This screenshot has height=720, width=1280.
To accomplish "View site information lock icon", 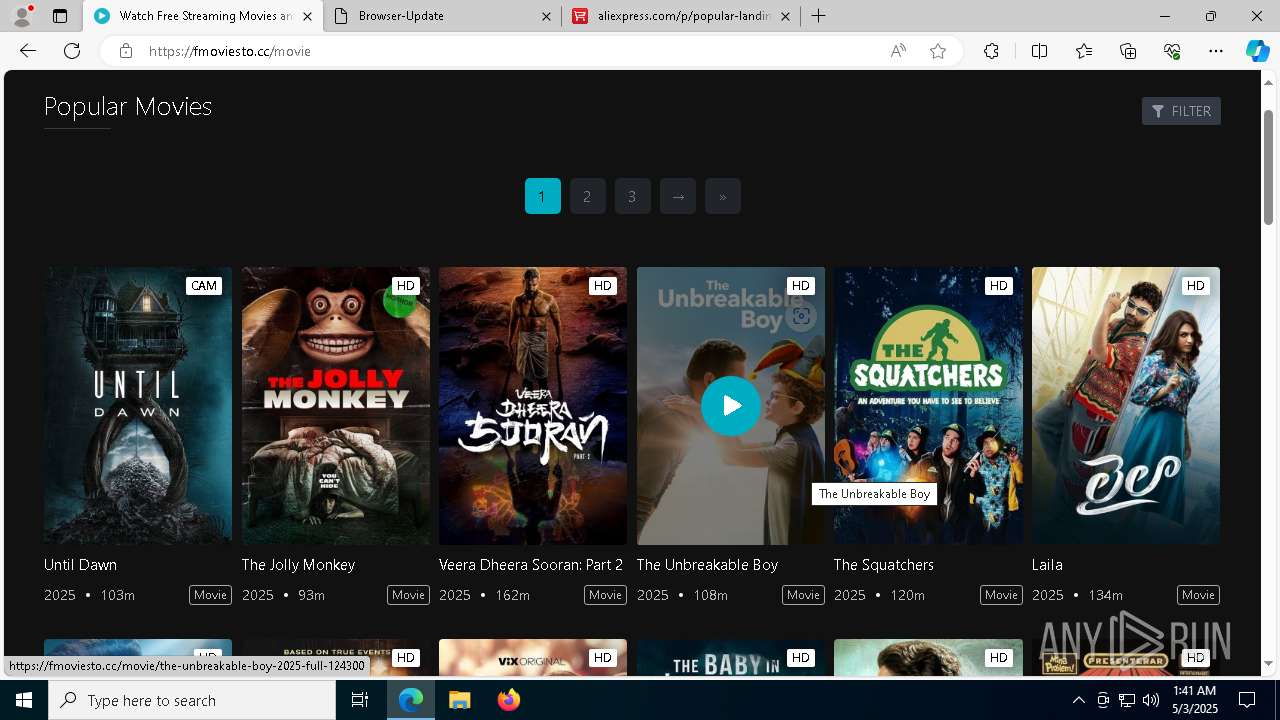I will point(125,51).
